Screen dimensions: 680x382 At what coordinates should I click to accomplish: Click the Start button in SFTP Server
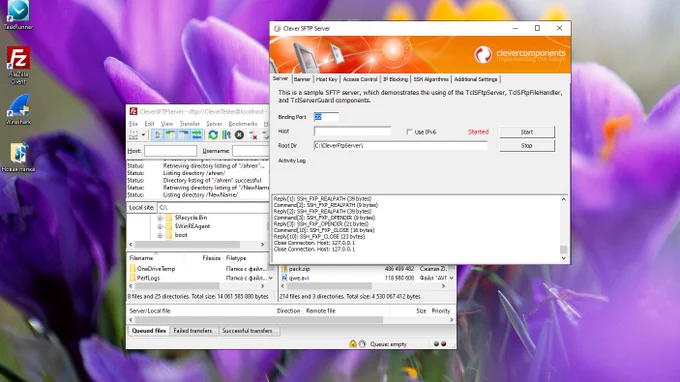pos(526,132)
